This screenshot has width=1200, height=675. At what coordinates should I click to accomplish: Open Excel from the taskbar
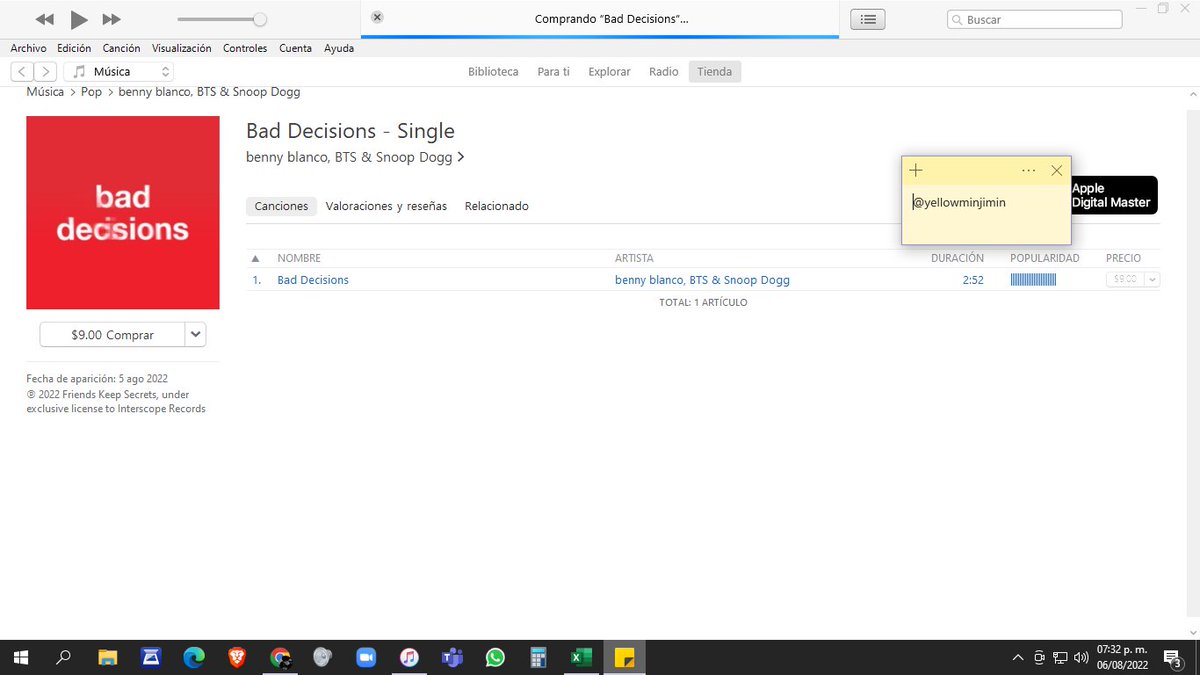click(x=581, y=657)
